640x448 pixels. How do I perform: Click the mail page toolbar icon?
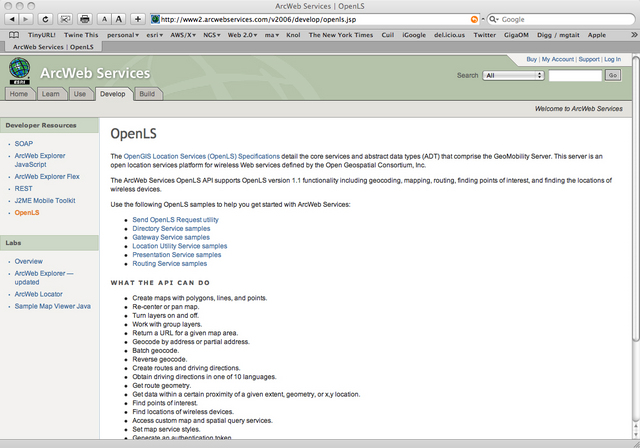pyautogui.click(x=65, y=19)
